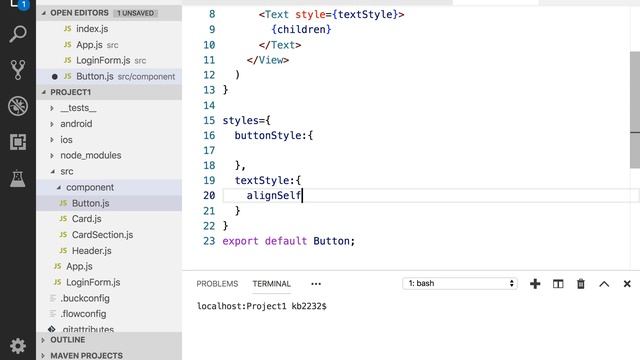Click the alignSelf text on line 20
Viewport: 640px width, 360px height.
pos(273,196)
